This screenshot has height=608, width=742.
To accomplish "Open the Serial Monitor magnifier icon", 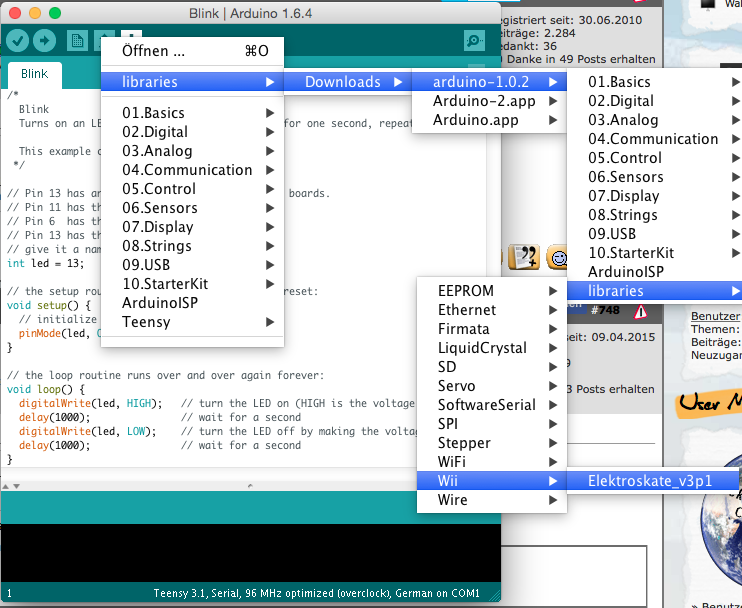I will tap(474, 41).
